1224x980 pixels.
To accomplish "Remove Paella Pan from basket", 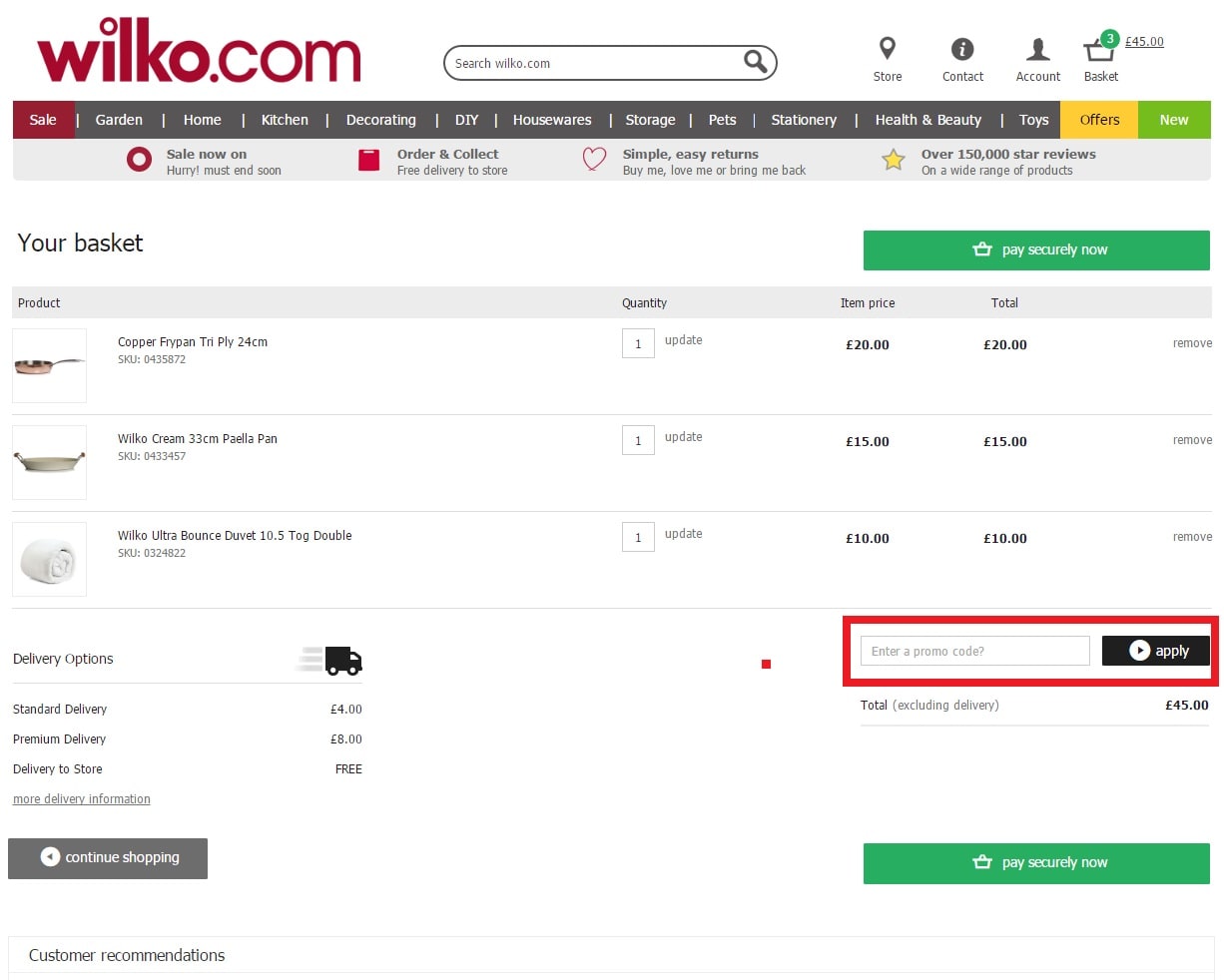I will [x=1192, y=440].
